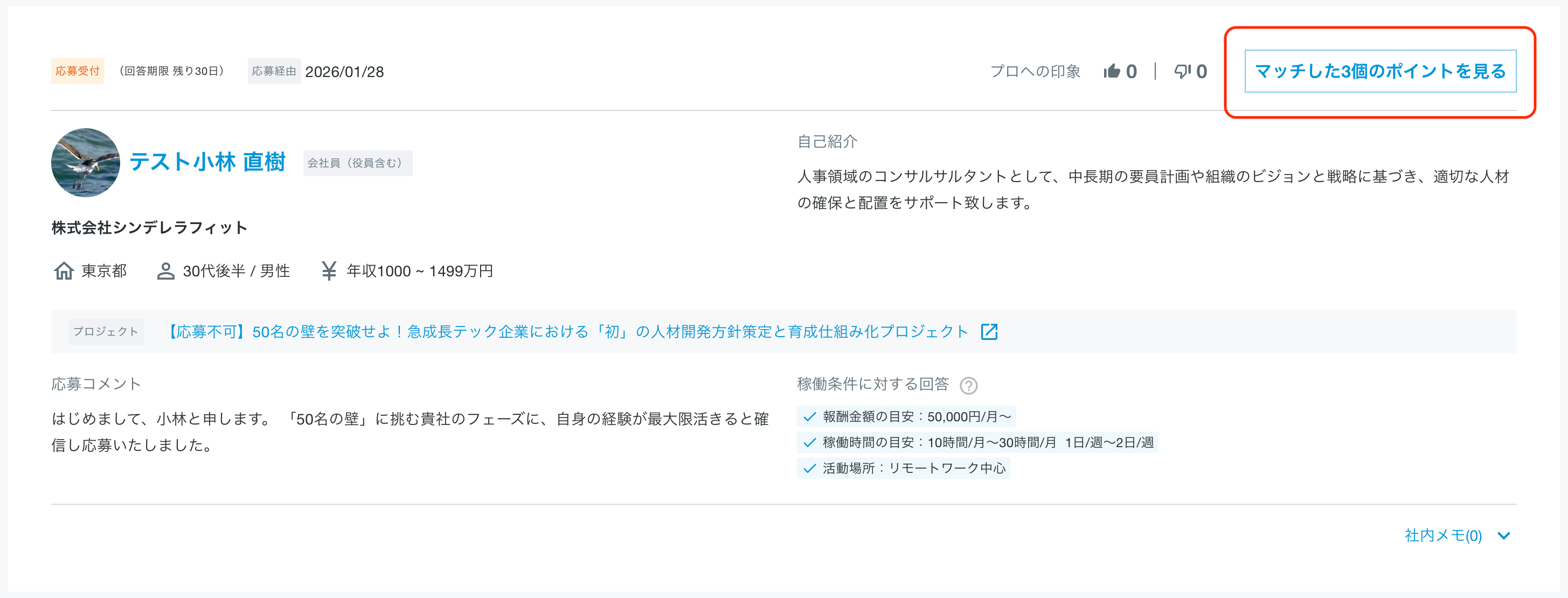The height and width of the screenshot is (598, 1568).
Task: Click マッチした3個のポイントを見る button
Action: pyautogui.click(x=1380, y=71)
